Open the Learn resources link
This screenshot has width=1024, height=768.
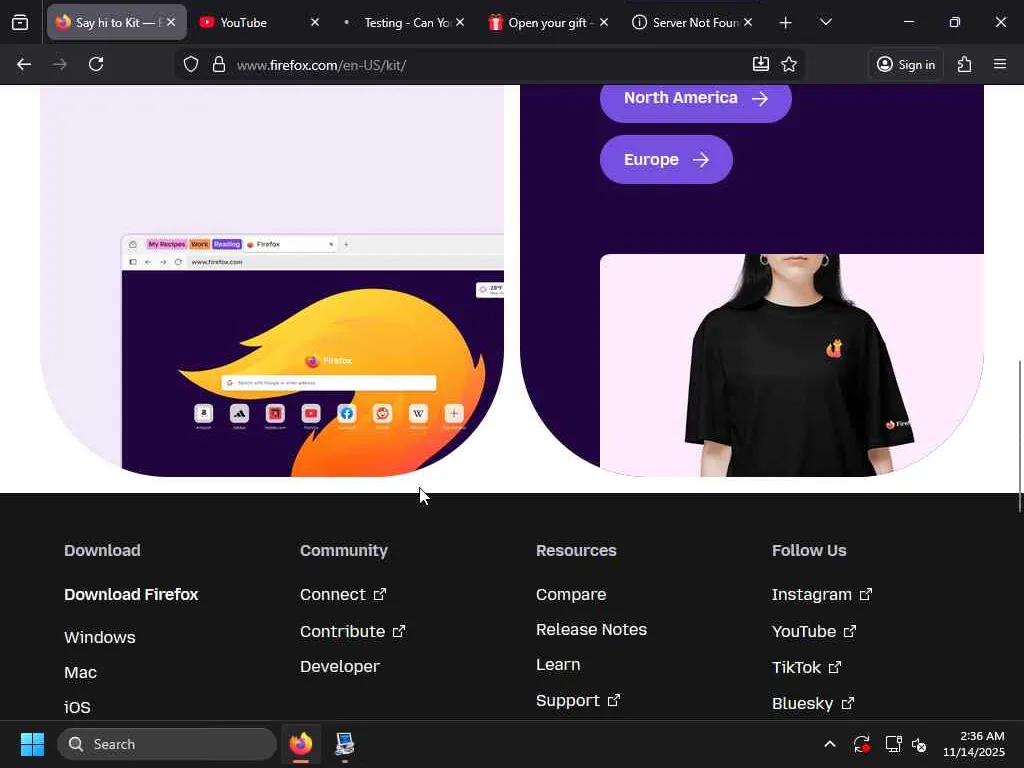pyautogui.click(x=558, y=665)
